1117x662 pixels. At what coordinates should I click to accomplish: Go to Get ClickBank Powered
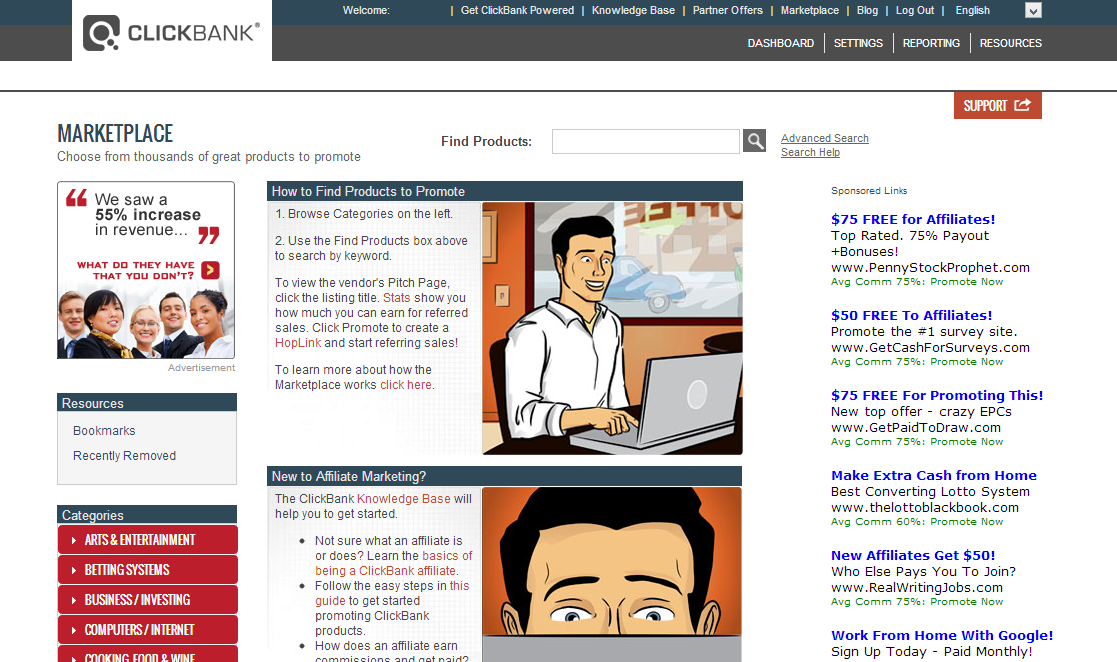pos(517,10)
